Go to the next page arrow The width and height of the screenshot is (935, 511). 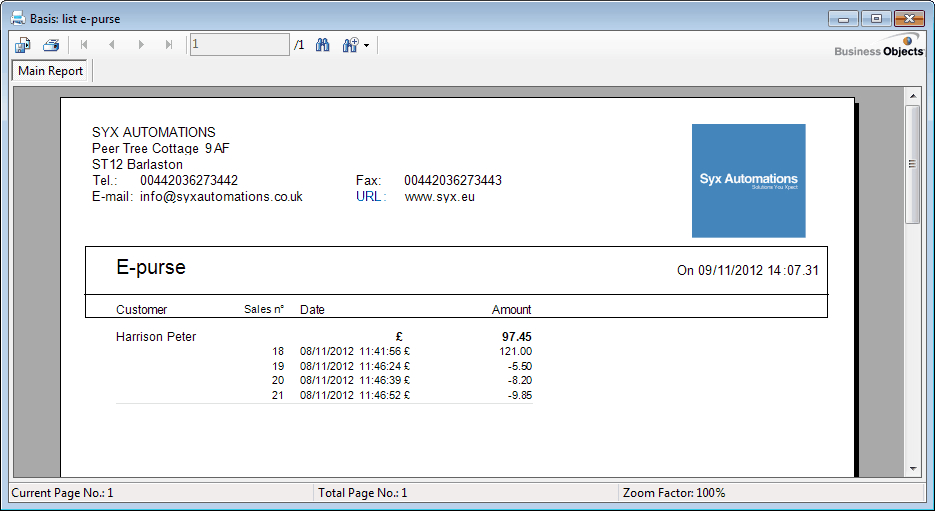tap(141, 45)
